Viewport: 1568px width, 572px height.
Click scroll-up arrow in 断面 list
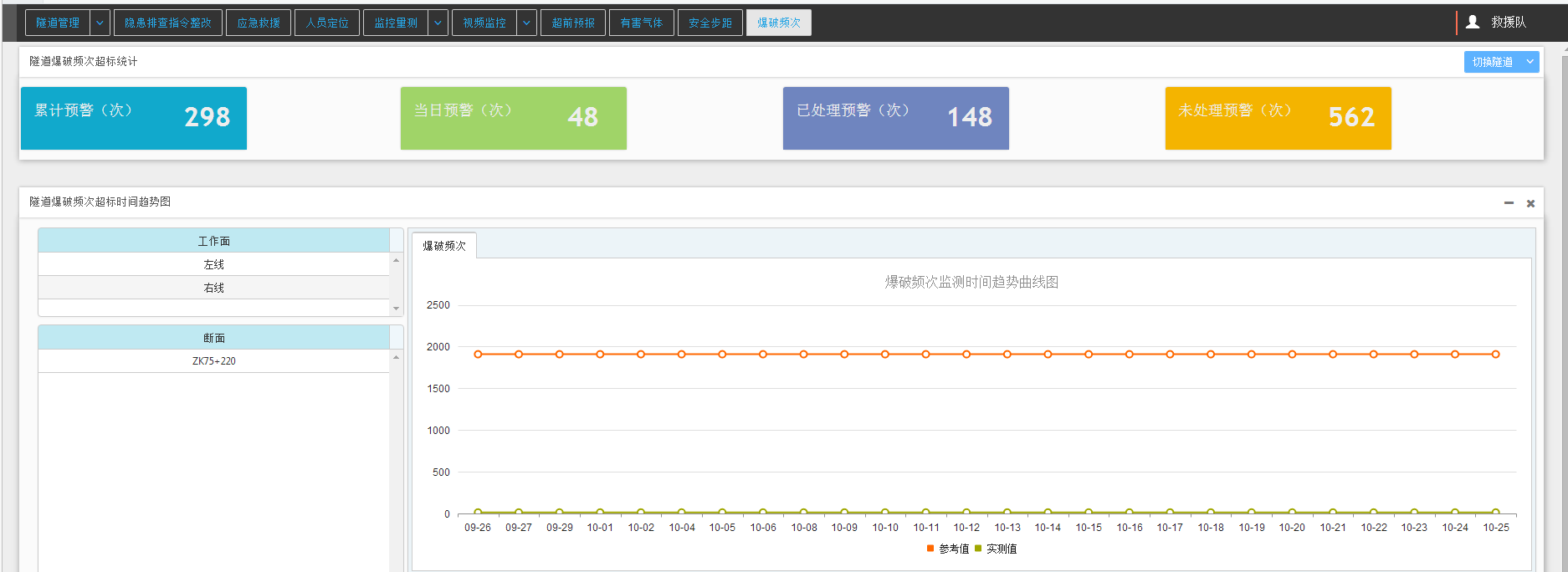396,358
